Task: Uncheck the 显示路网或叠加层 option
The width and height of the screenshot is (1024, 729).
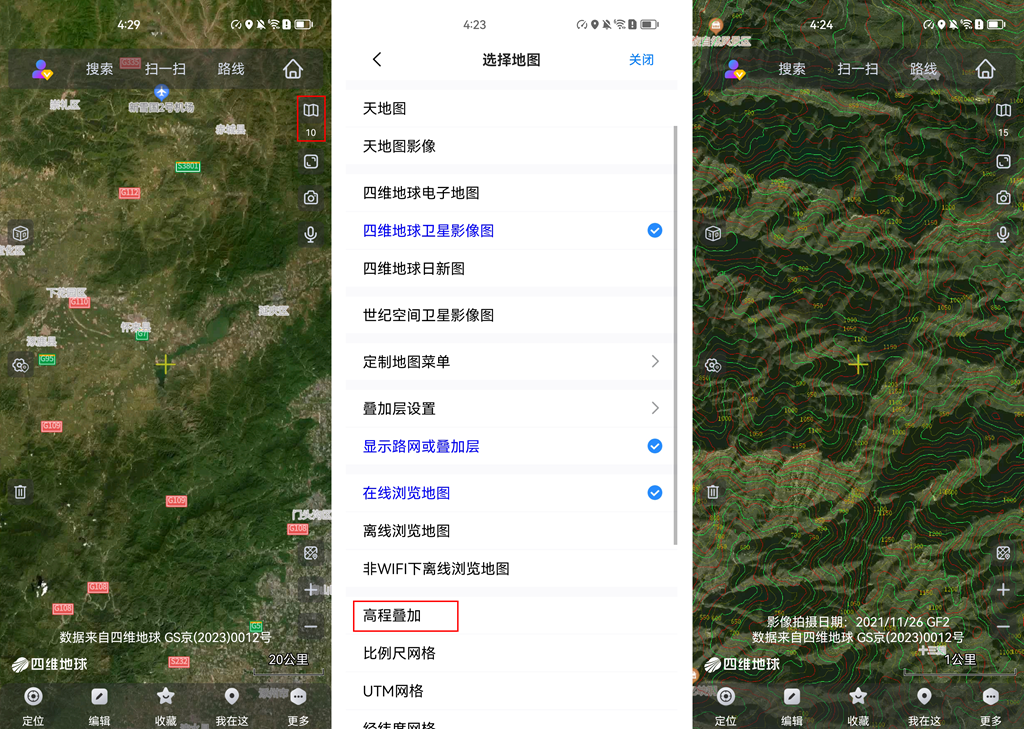Action: [x=655, y=446]
